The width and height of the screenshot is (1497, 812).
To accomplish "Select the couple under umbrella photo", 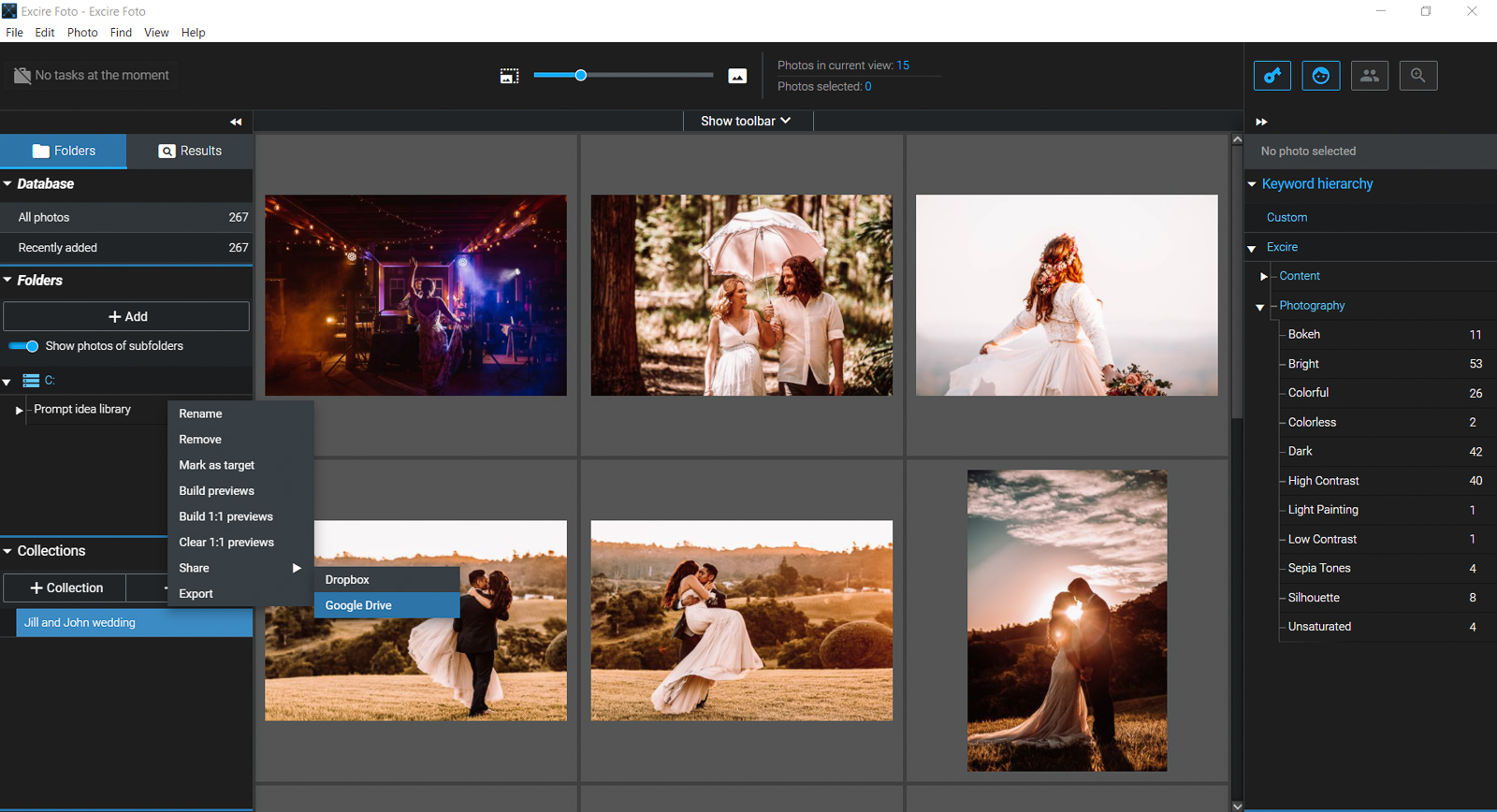I will pos(741,295).
